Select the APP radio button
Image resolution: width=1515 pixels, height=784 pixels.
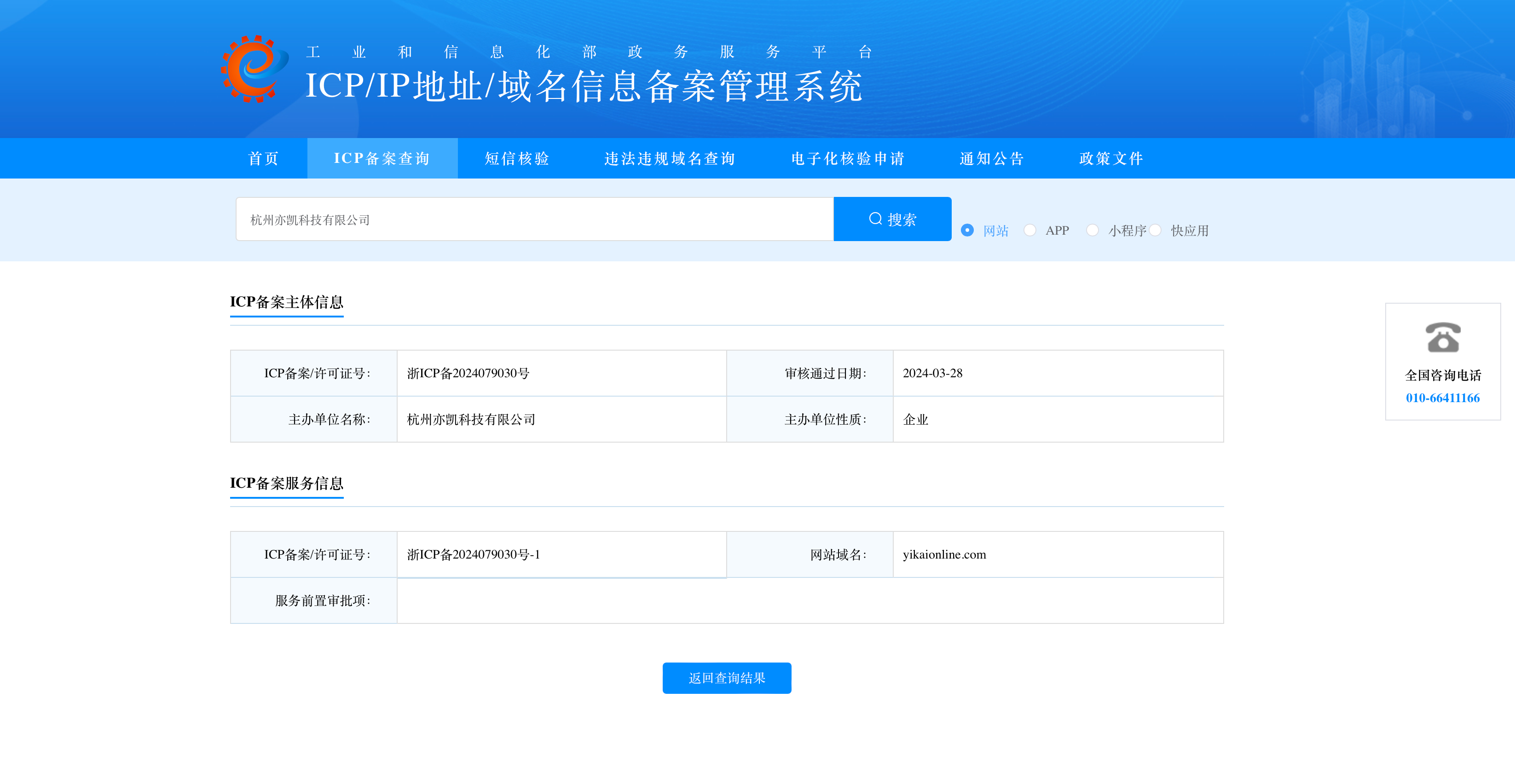click(1029, 231)
